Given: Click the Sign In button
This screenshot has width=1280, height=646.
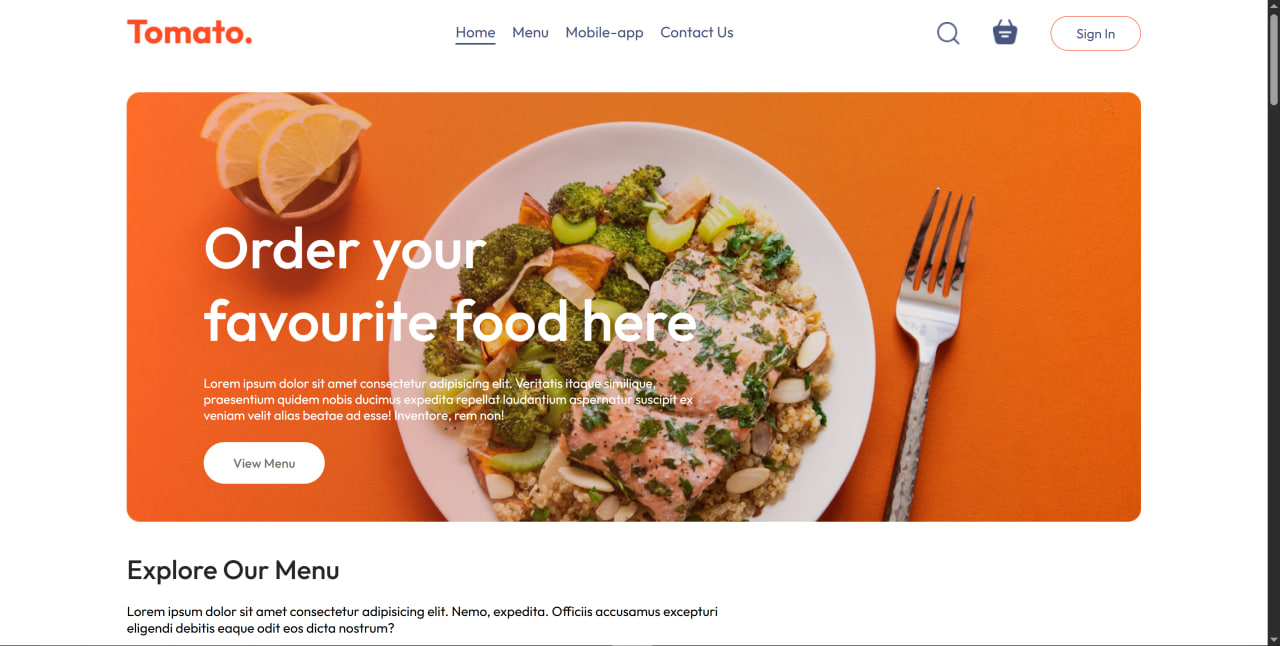Looking at the screenshot, I should pos(1095,33).
